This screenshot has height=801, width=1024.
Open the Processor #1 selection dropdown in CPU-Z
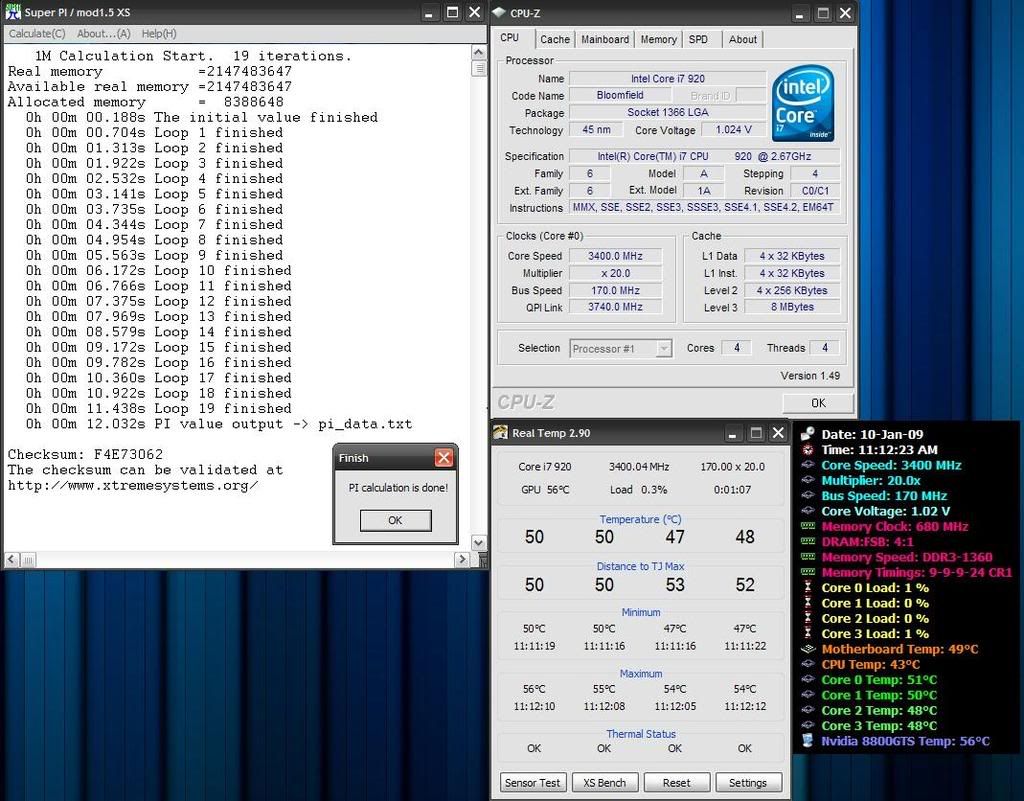pyautogui.click(x=664, y=349)
